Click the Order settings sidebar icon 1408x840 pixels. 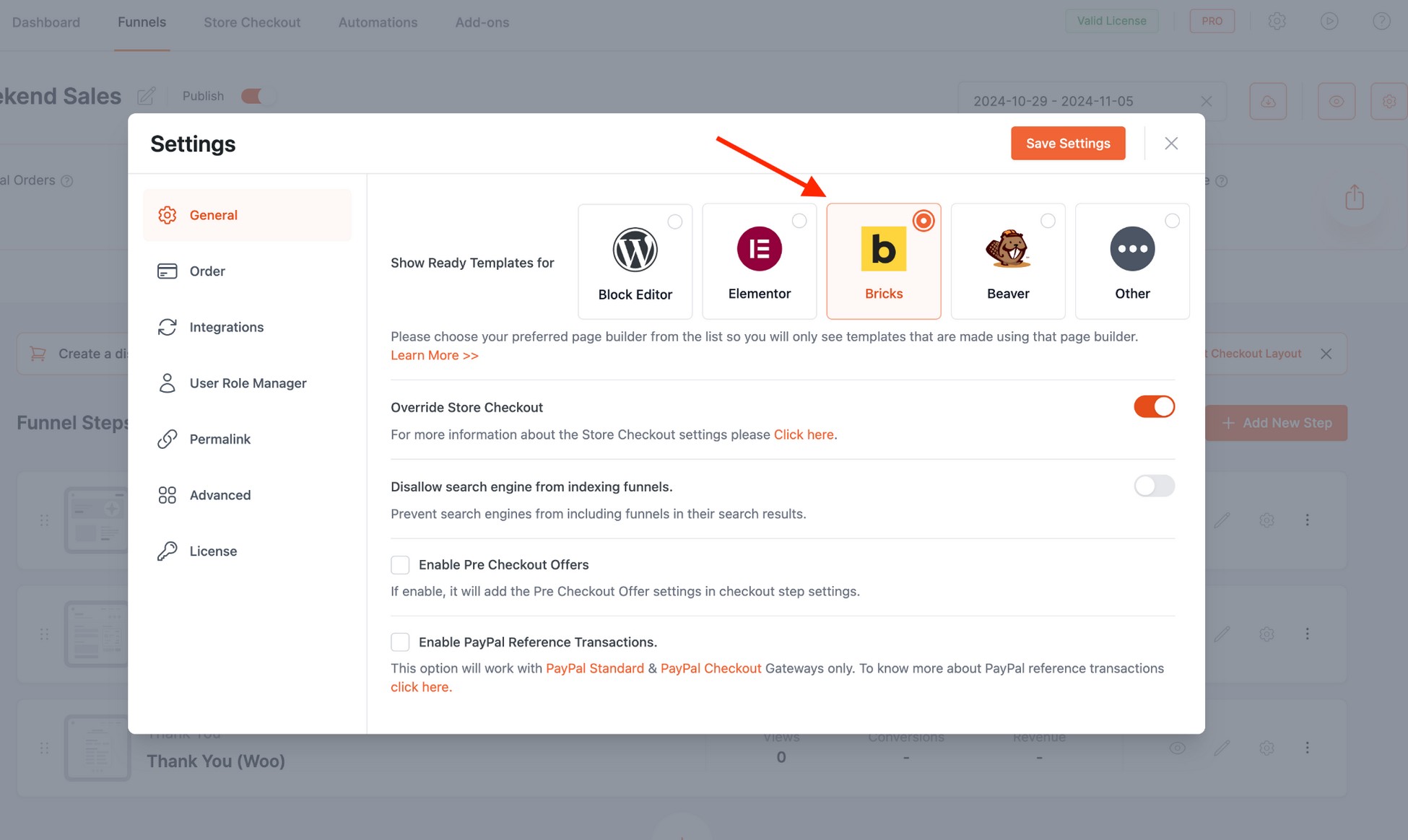click(x=167, y=270)
